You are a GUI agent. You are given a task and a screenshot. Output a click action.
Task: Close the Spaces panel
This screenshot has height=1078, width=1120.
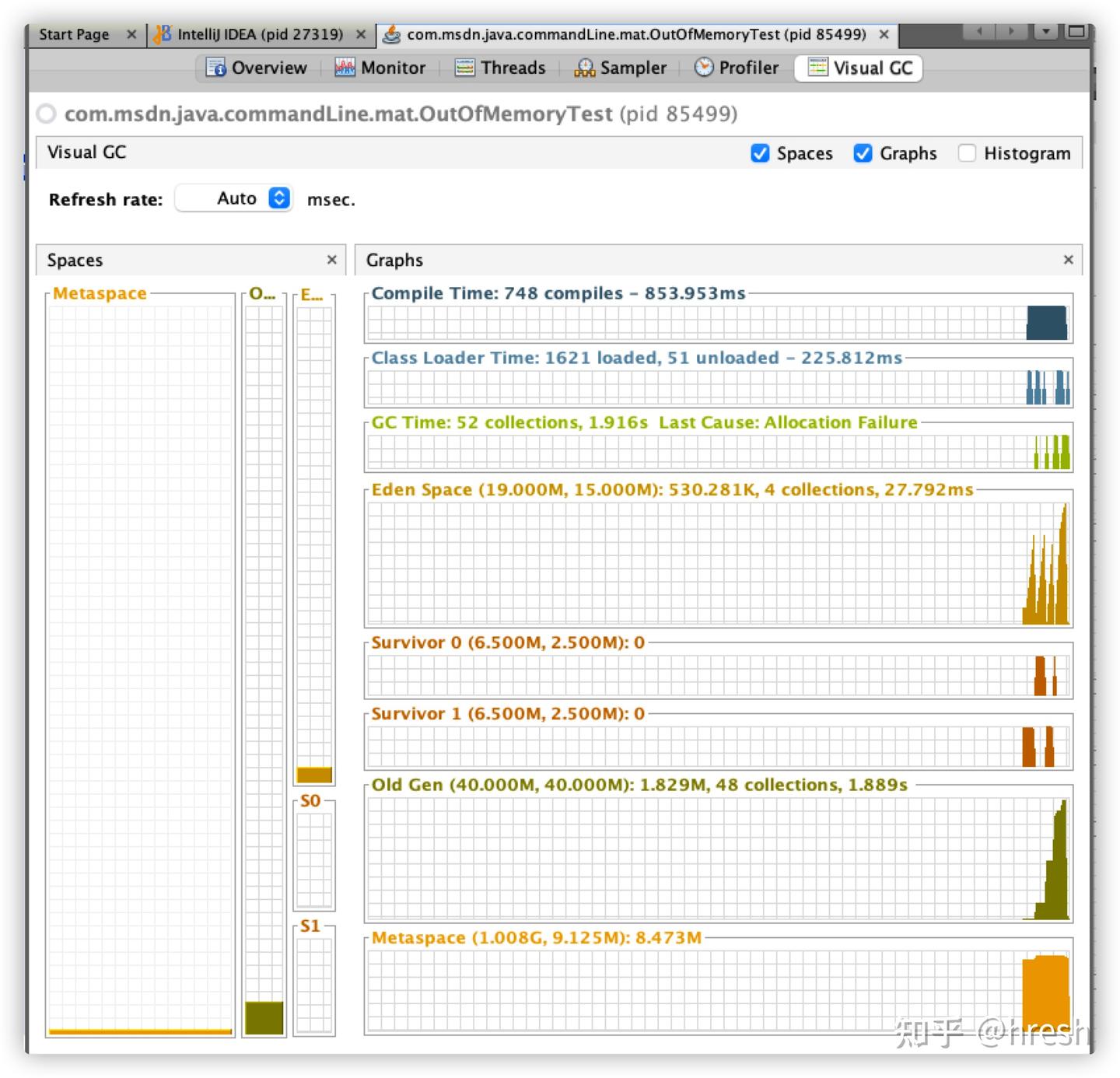(331, 260)
